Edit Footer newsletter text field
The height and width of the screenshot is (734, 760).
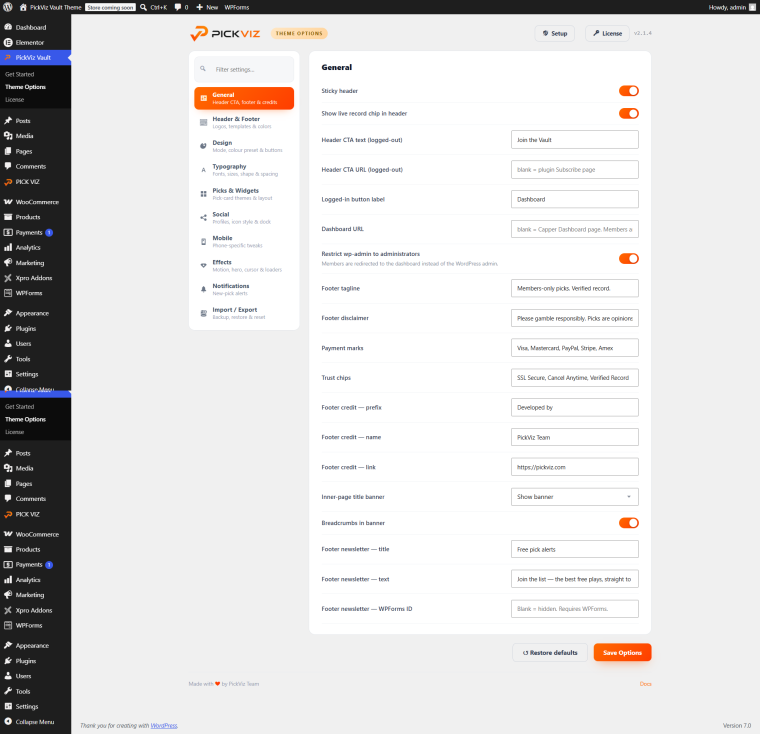574,579
